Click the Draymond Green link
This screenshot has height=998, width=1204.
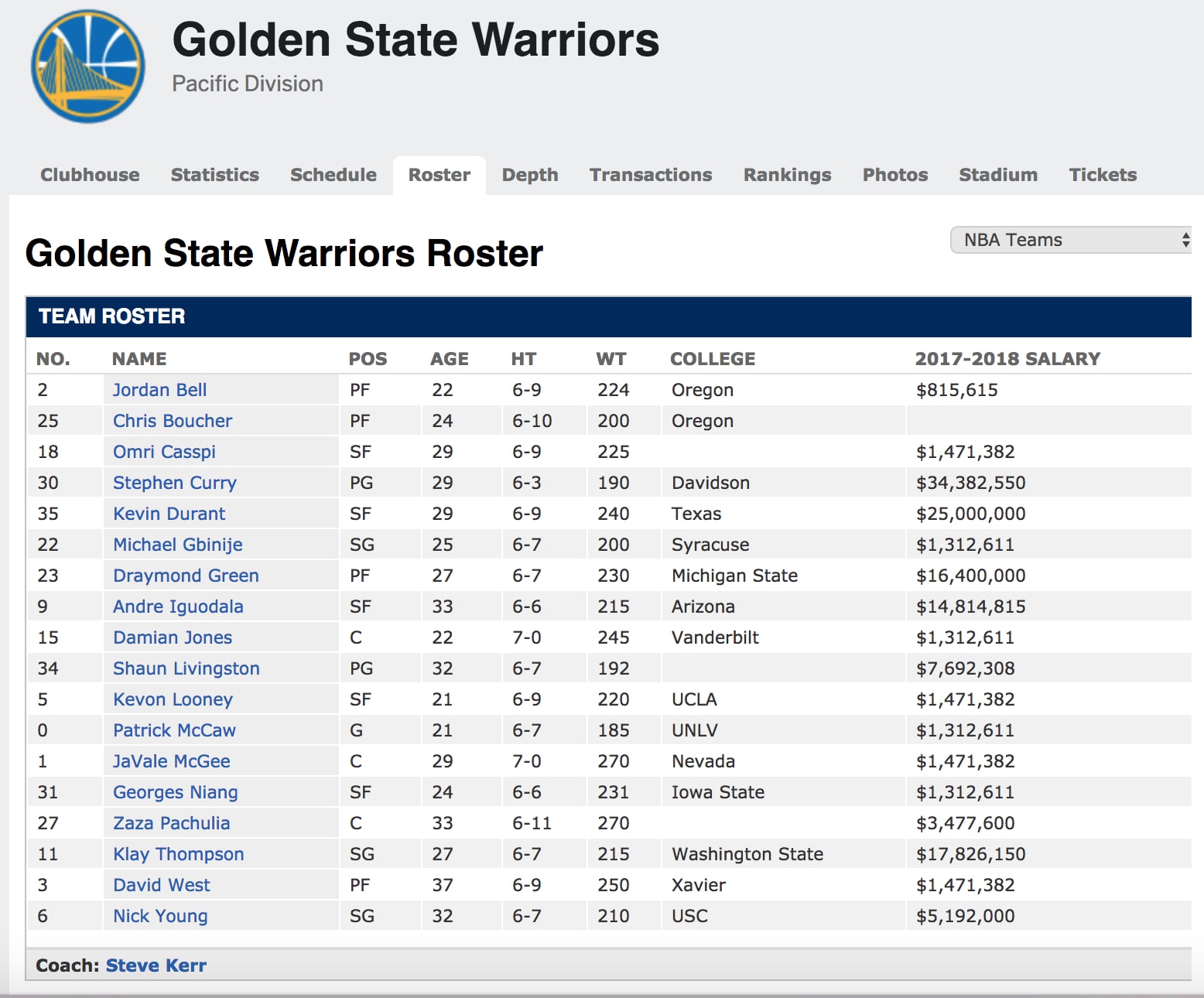186,576
